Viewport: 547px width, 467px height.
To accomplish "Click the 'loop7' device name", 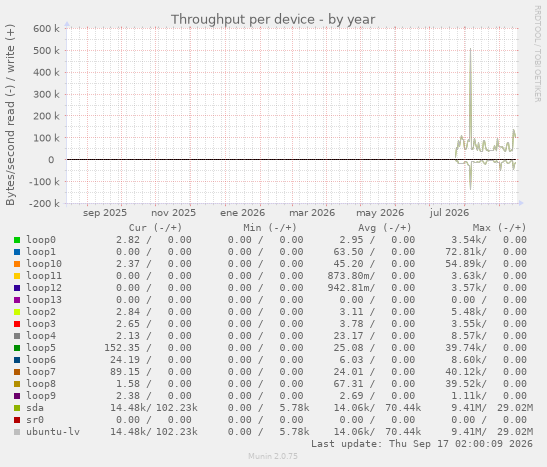I will coord(41,372).
